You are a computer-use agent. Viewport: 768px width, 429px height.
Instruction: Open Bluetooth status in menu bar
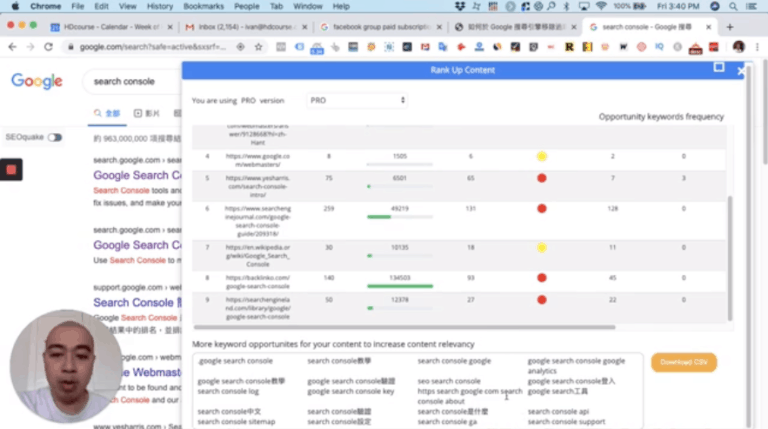pyautogui.click(x=567, y=6)
